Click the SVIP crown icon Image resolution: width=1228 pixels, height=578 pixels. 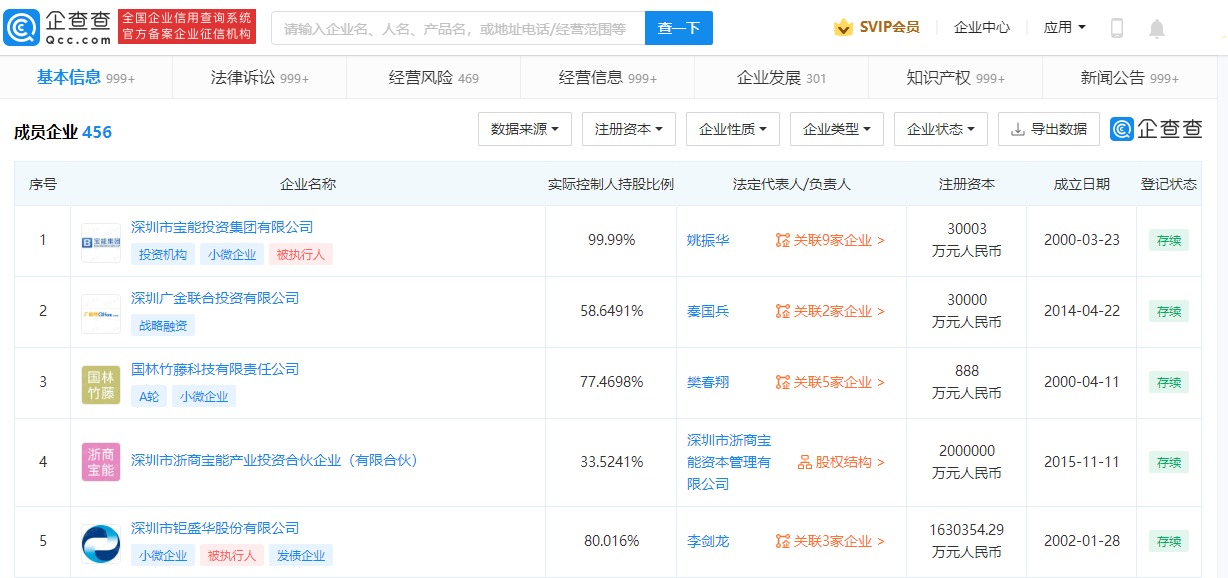click(x=843, y=28)
